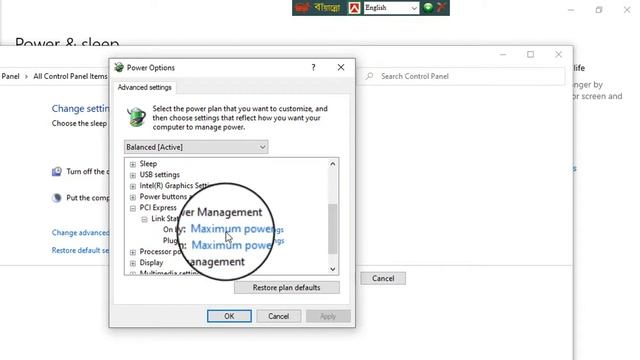Click the moon icon beside Put the computer
Image resolution: width=640 pixels, height=360 pixels.
[x=57, y=198]
